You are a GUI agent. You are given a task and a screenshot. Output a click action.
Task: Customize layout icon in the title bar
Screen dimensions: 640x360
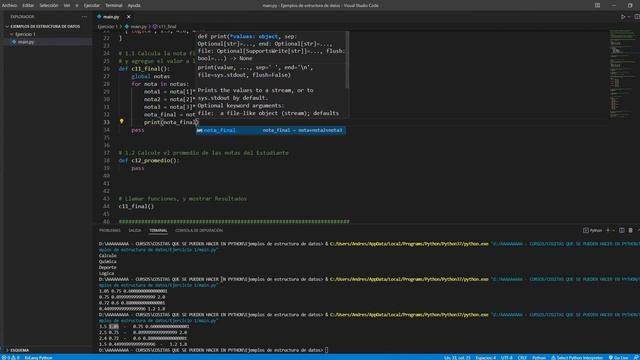click(x=597, y=5)
